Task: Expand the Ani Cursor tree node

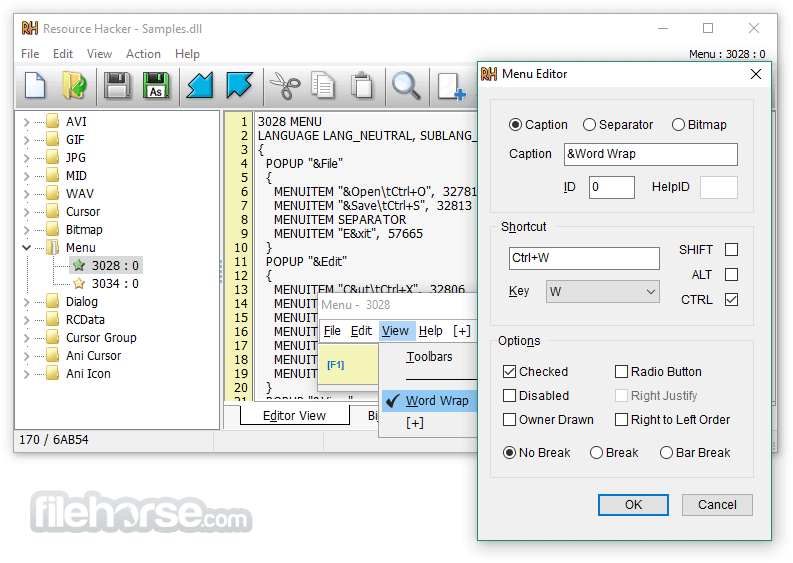Action: pos(27,356)
